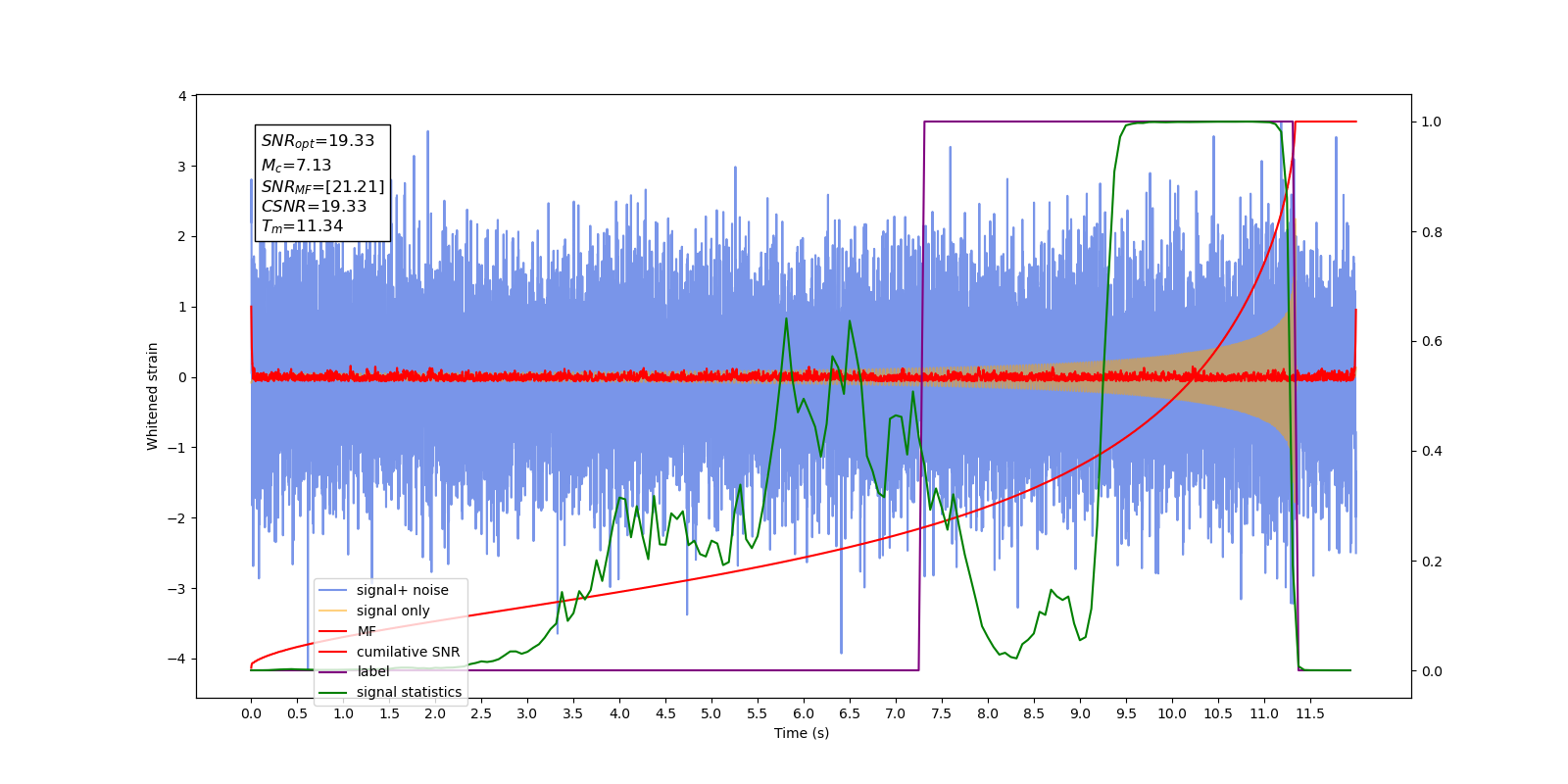This screenshot has height=784, width=1568.
Task: Click the left y-axis tick label −2
Action: [178, 518]
